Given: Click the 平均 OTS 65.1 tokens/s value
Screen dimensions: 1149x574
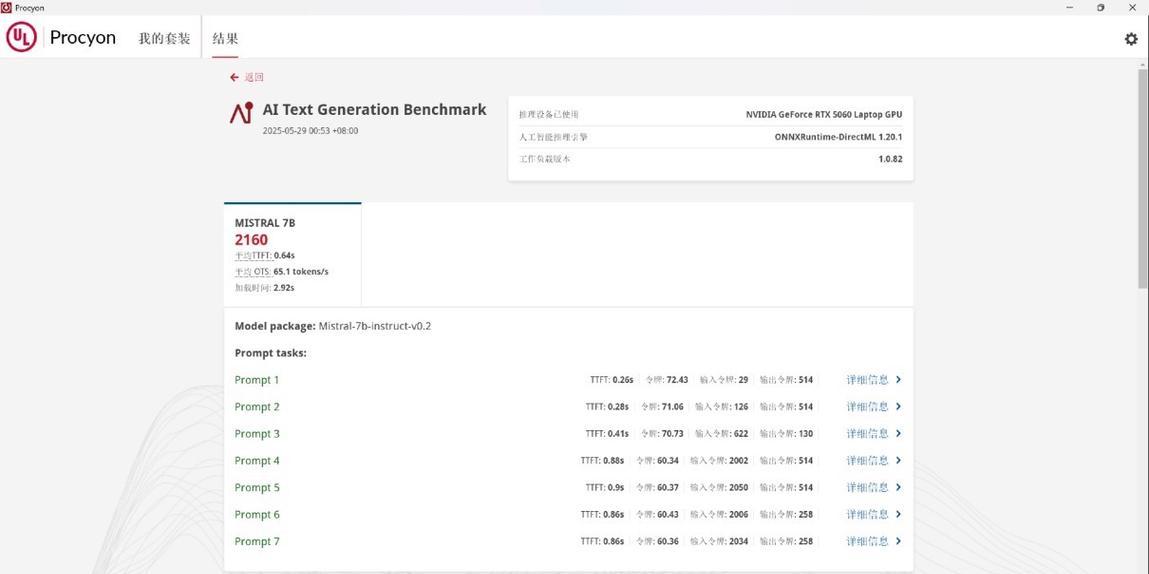Looking at the screenshot, I should [x=300, y=271].
